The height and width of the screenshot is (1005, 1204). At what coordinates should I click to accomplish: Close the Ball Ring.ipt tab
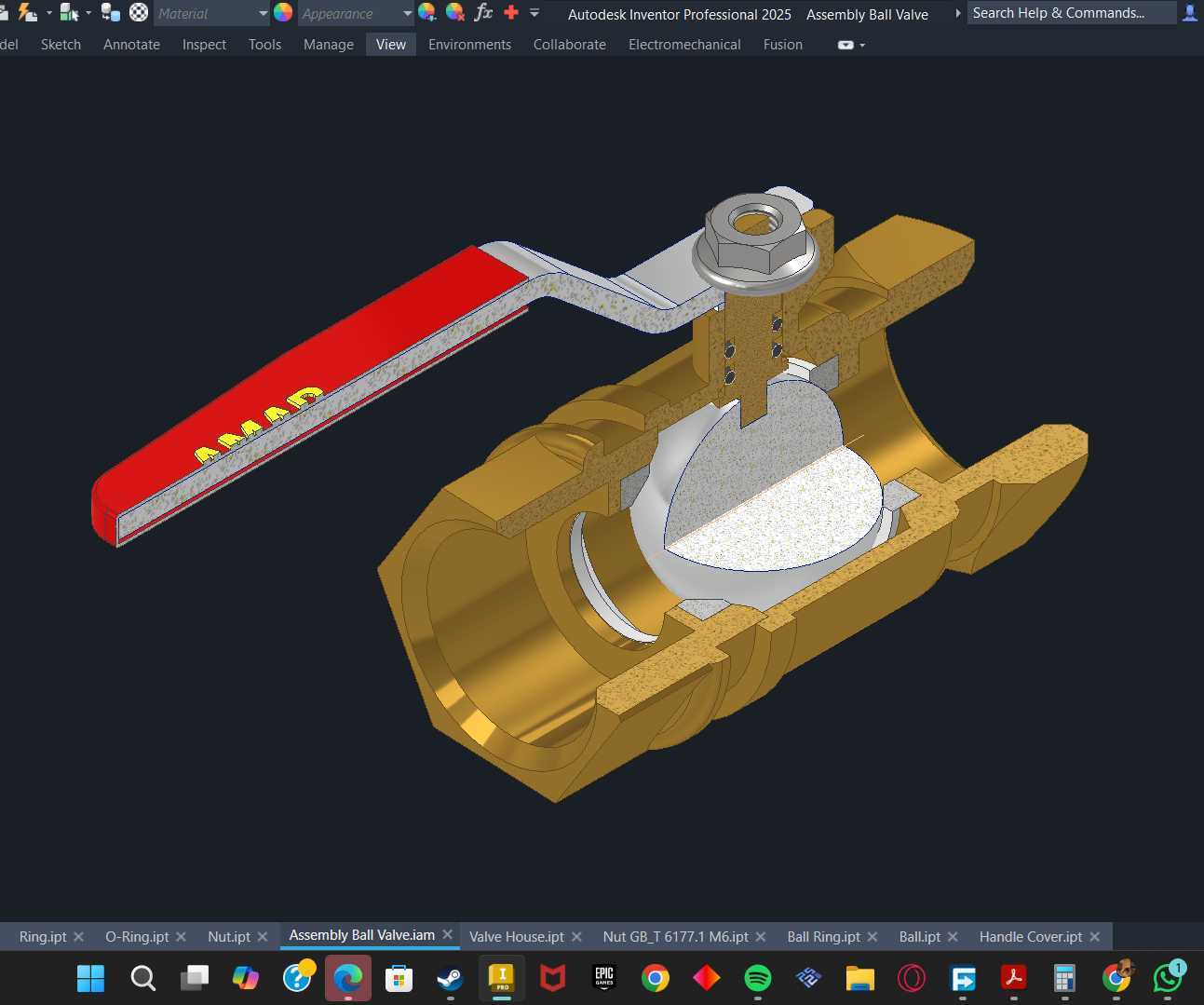coord(873,937)
